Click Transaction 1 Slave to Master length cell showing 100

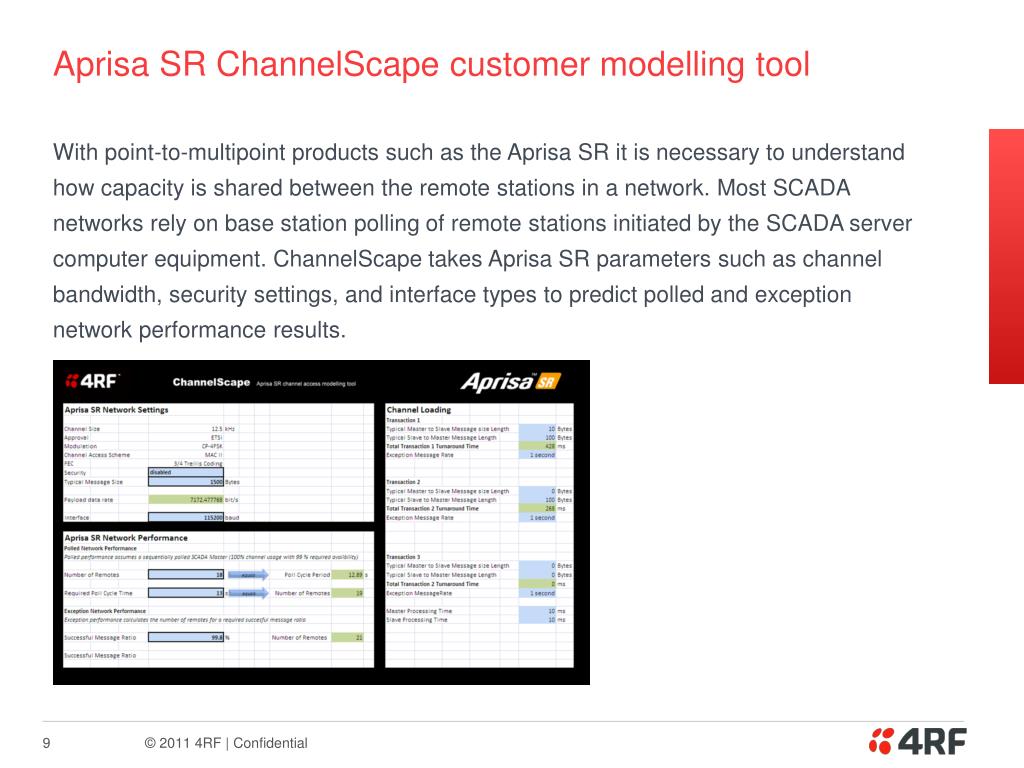point(537,438)
